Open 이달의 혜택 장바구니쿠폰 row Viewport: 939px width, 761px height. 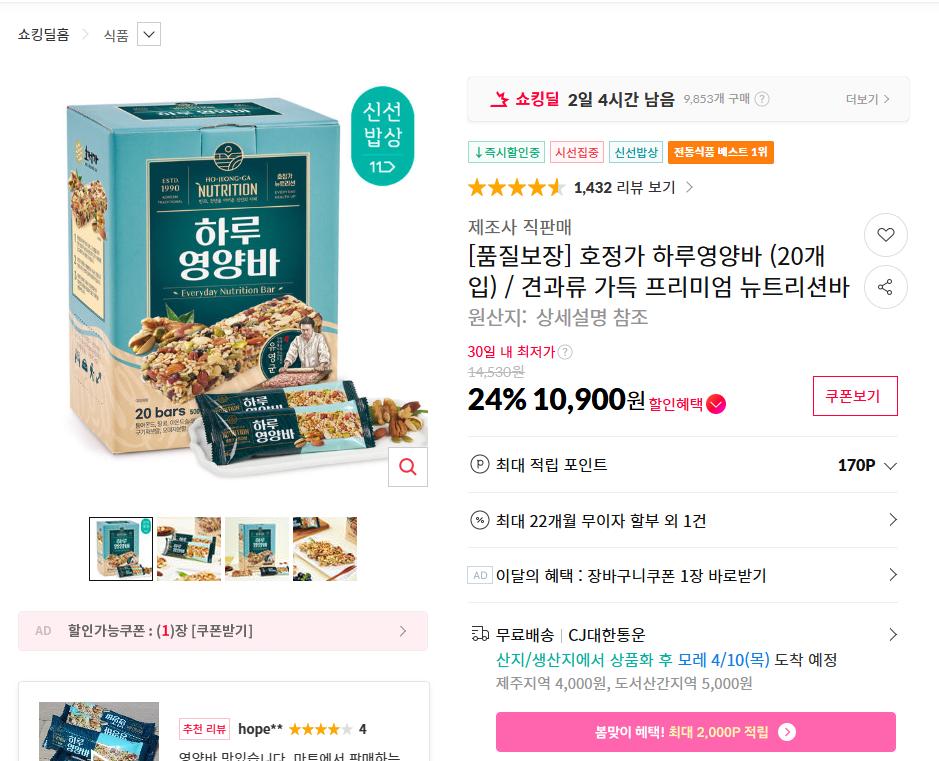click(682, 575)
